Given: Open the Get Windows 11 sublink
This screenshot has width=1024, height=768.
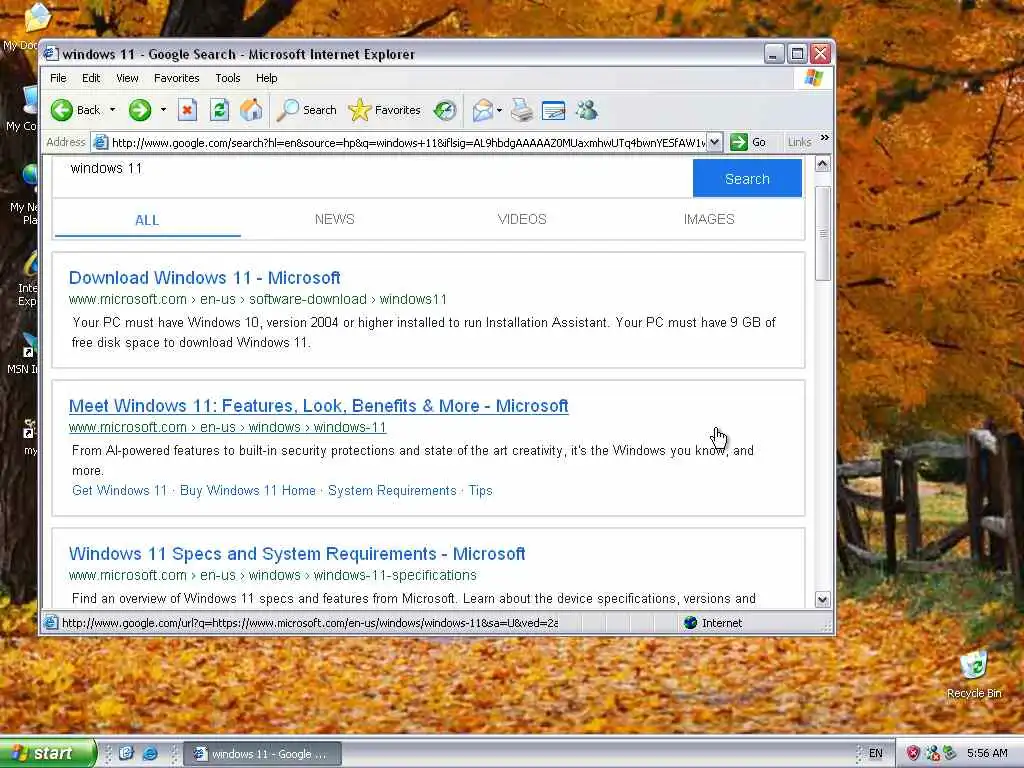Looking at the screenshot, I should (120, 490).
